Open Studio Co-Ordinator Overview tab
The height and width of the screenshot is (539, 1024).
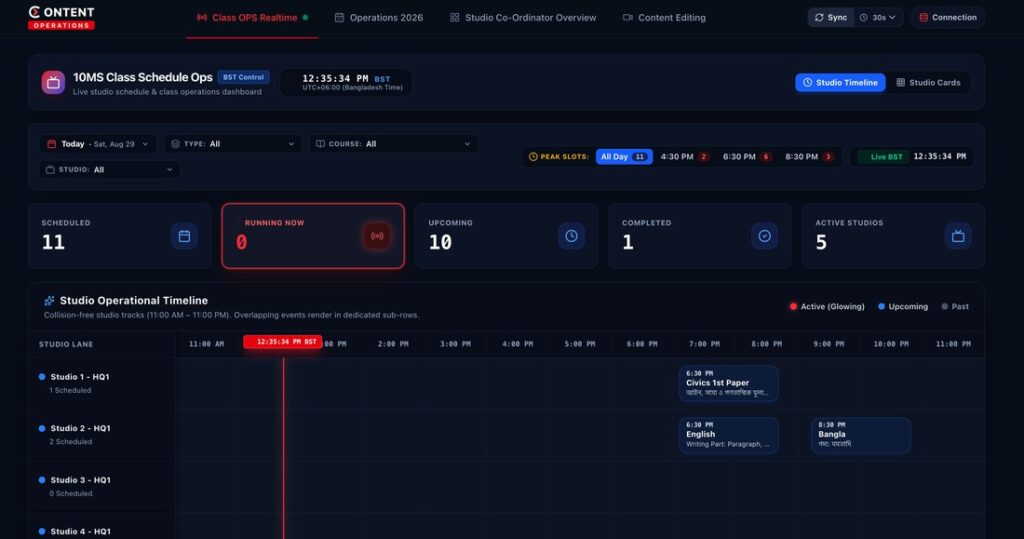[x=522, y=18]
